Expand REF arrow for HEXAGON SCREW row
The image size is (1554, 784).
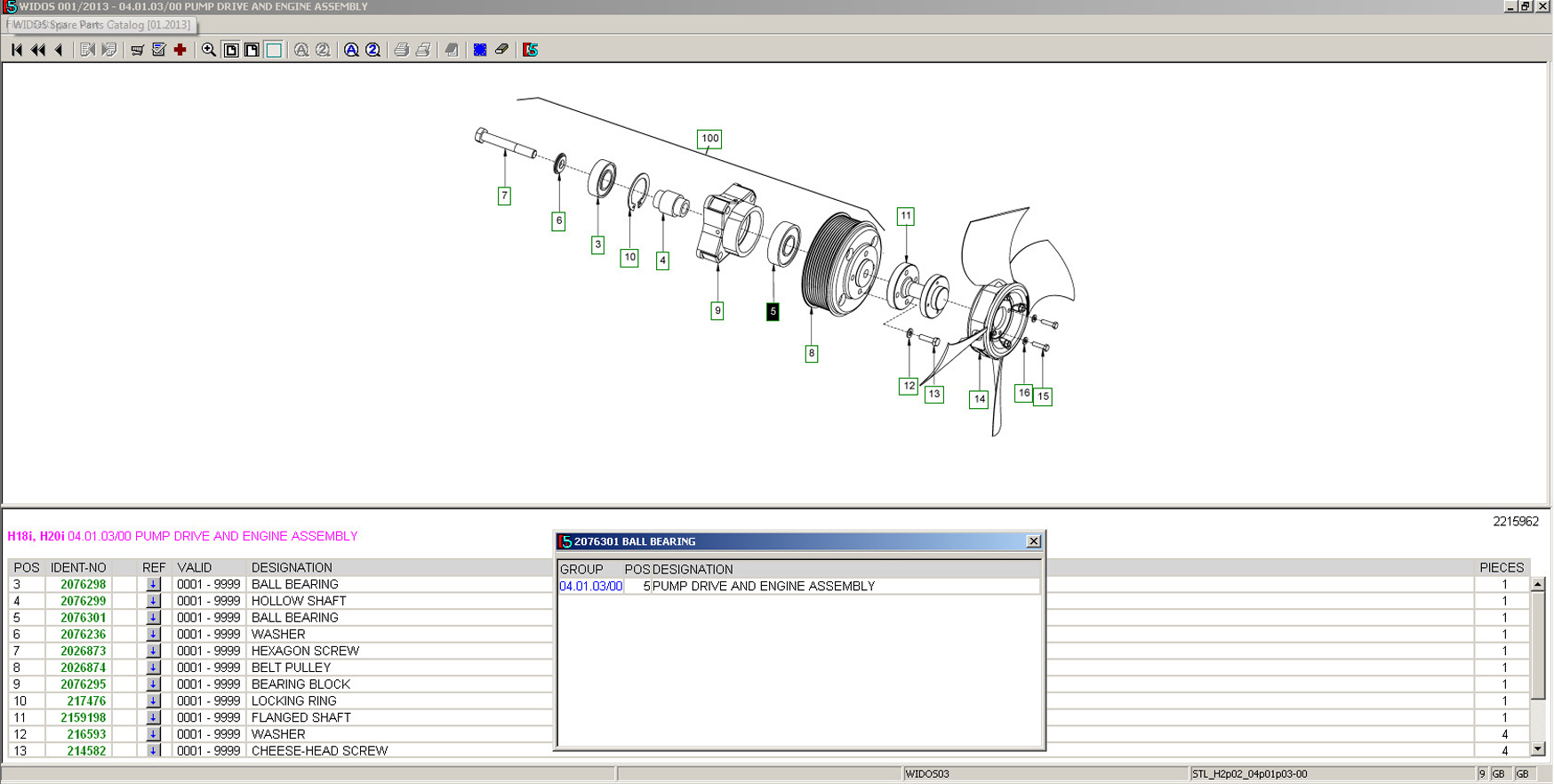point(153,652)
